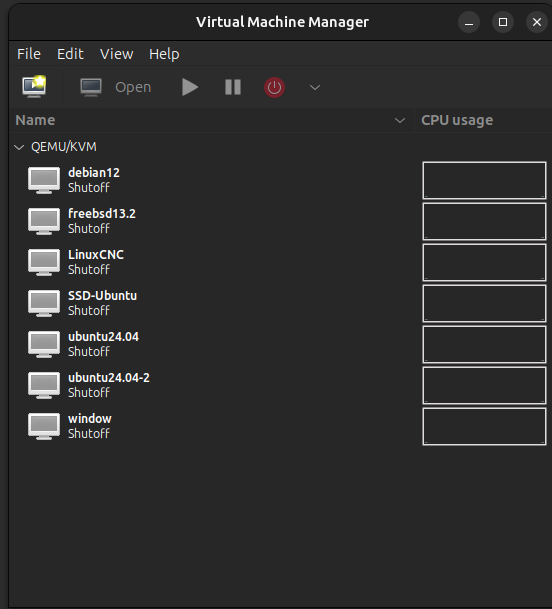This screenshot has height=609, width=552.
Task: Click the window VM CPU usage graph
Action: (484, 426)
